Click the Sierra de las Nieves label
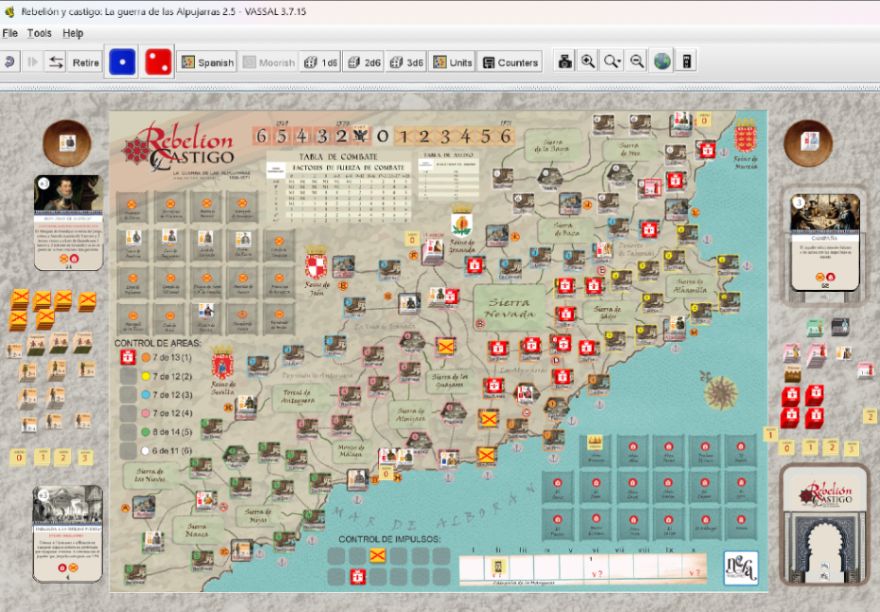Screen dimensions: 880x612 pos(150,475)
